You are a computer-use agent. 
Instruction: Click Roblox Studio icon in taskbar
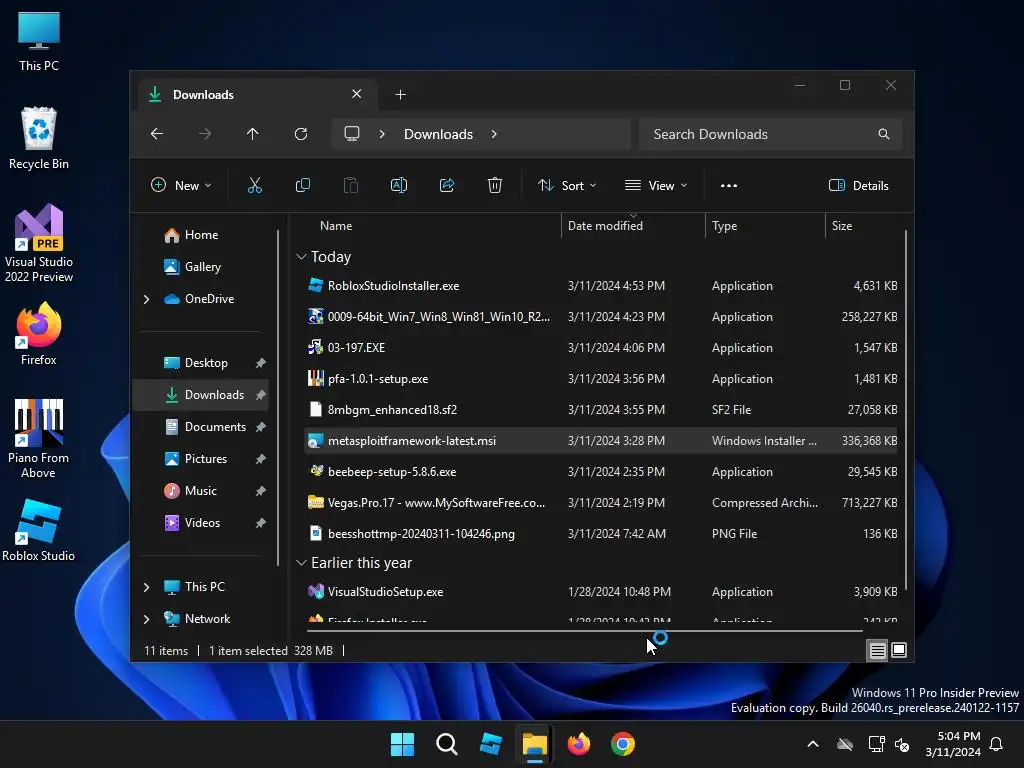tap(490, 744)
